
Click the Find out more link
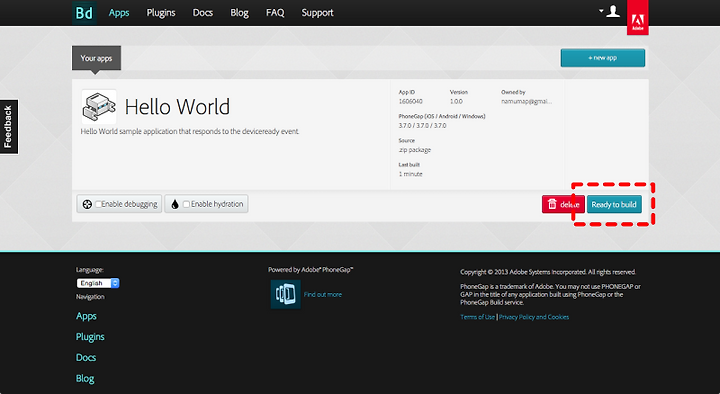323,295
